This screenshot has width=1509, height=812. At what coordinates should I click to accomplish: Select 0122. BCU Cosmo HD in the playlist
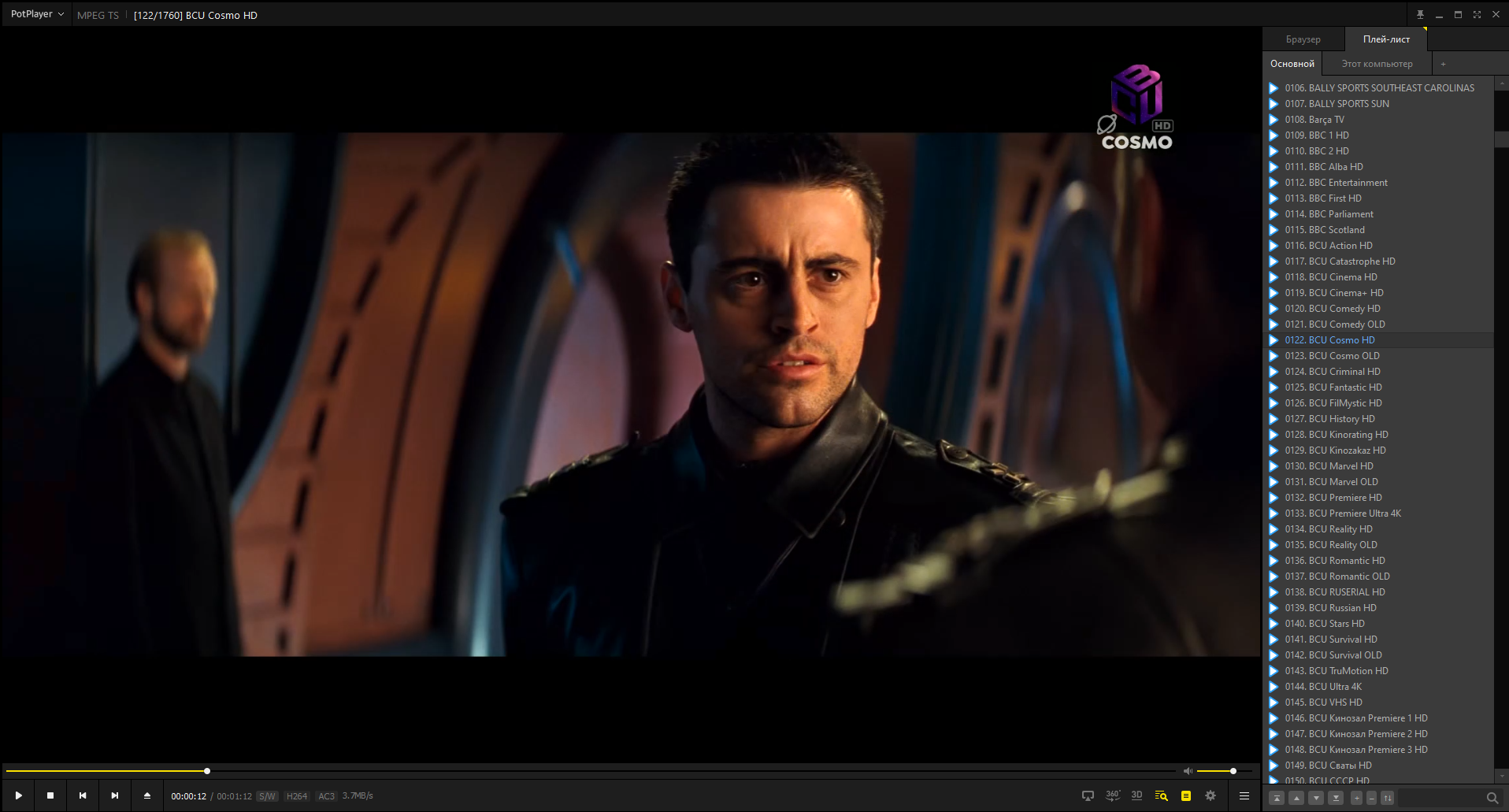click(1378, 340)
